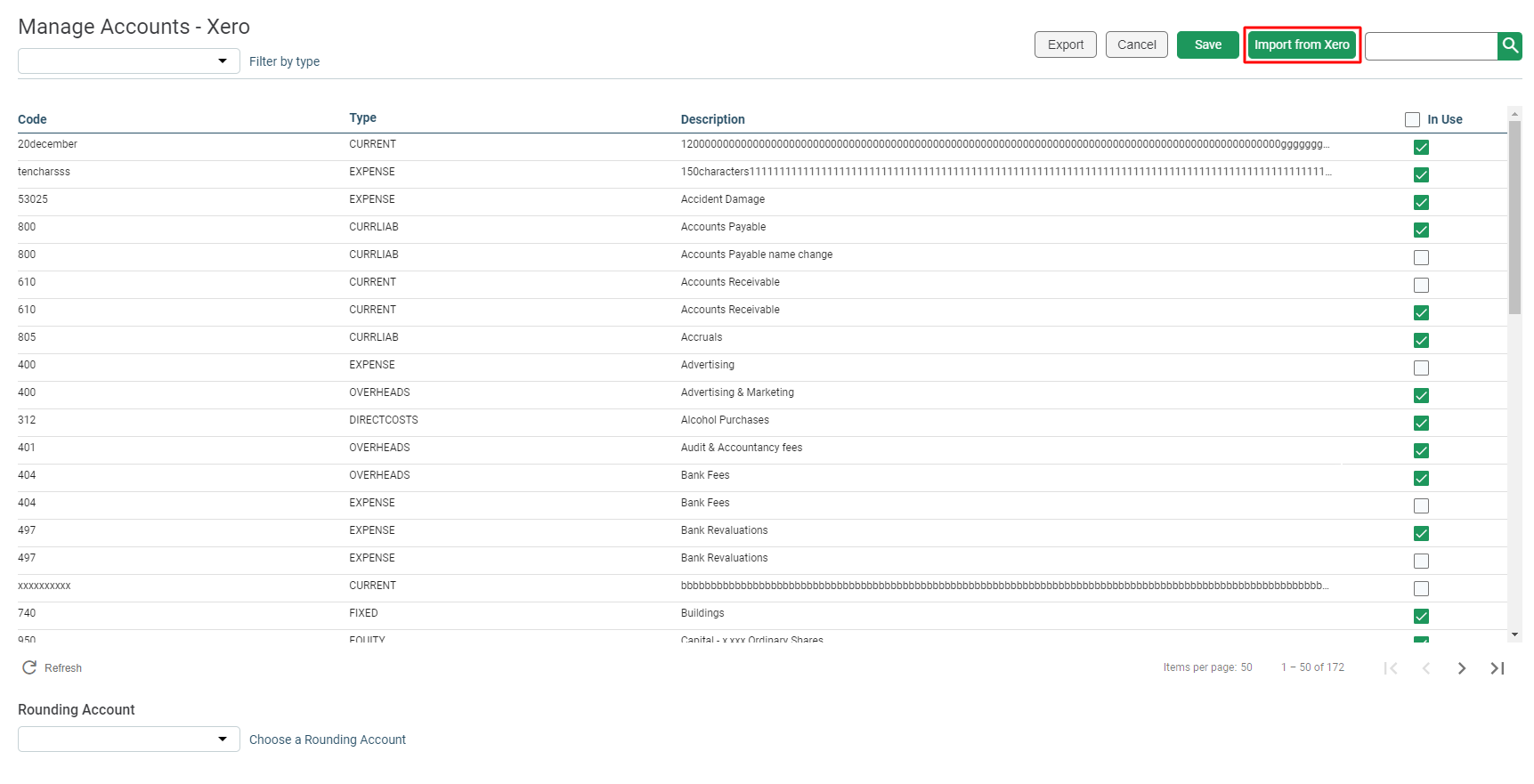Save the account changes
The image size is (1534, 784).
(x=1208, y=44)
